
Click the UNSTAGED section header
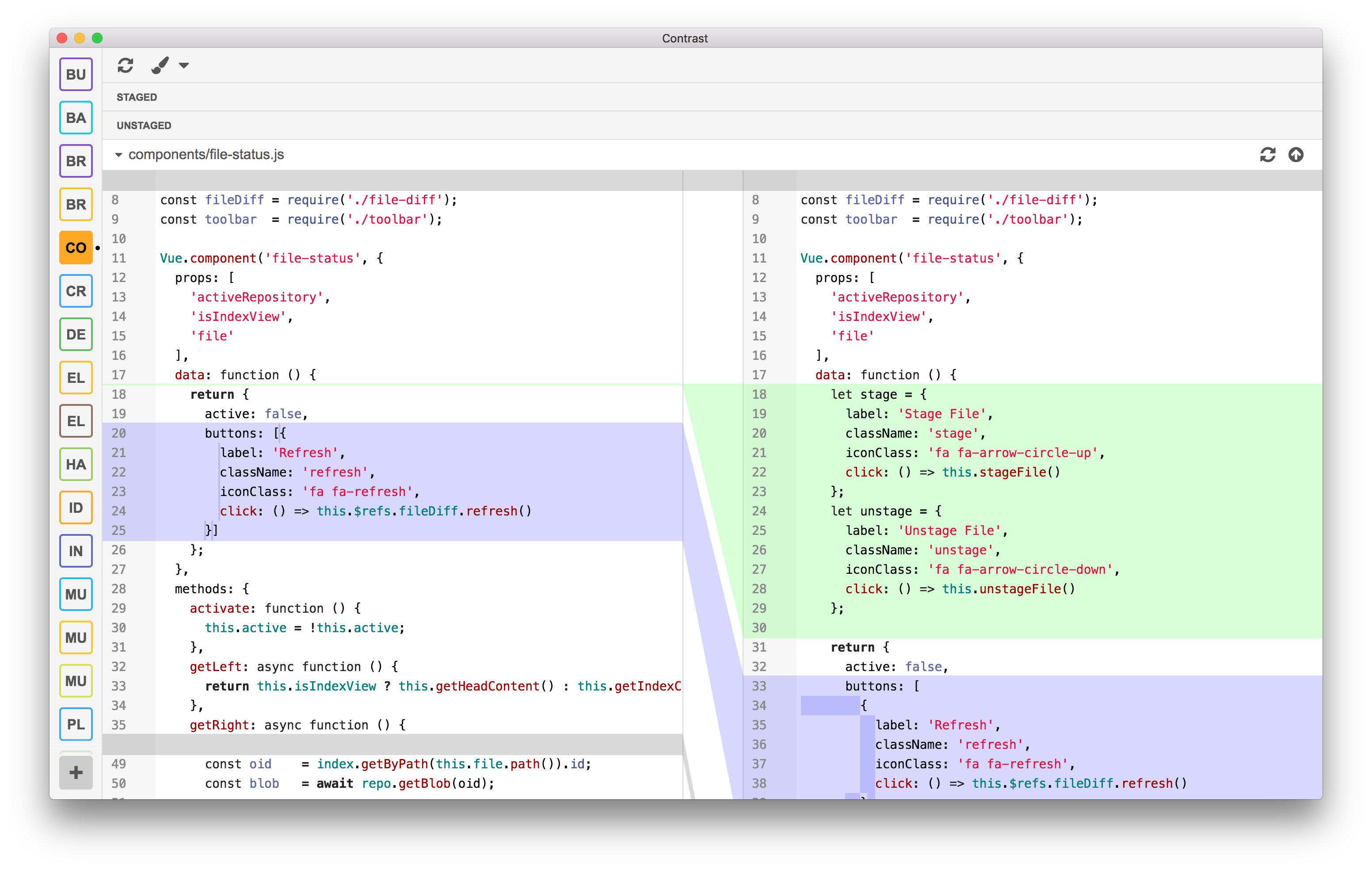[x=144, y=126]
